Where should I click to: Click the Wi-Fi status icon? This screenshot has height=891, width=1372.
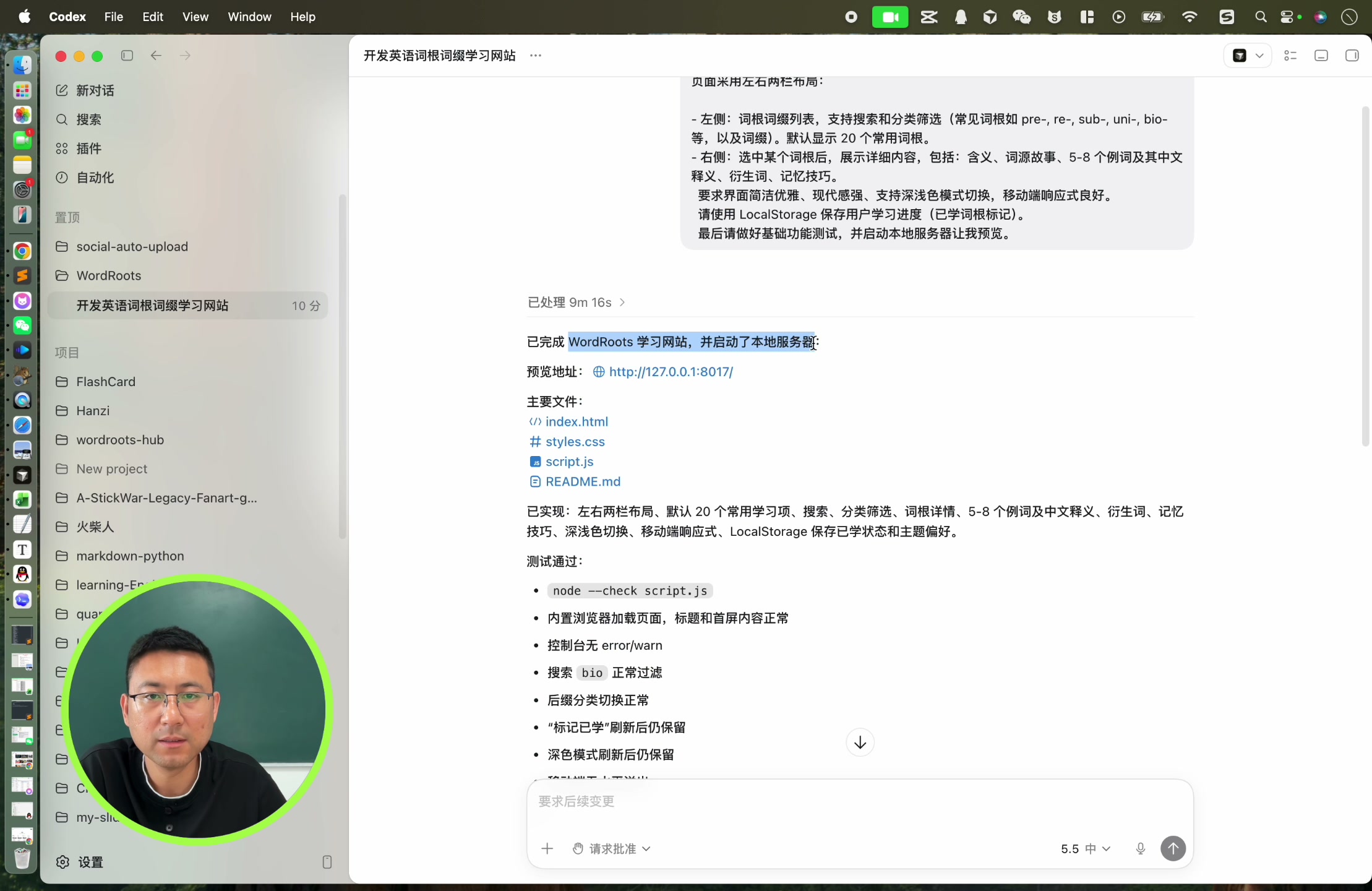1189,17
